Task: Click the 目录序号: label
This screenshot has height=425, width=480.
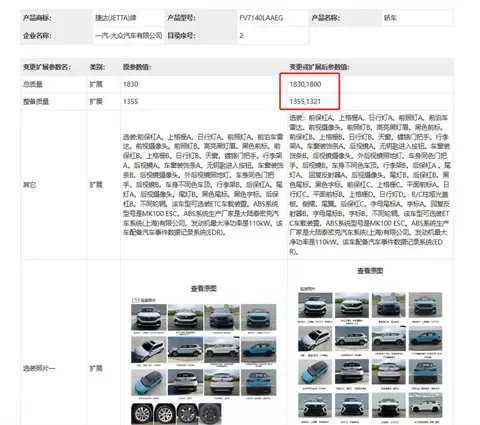Action: point(181,35)
